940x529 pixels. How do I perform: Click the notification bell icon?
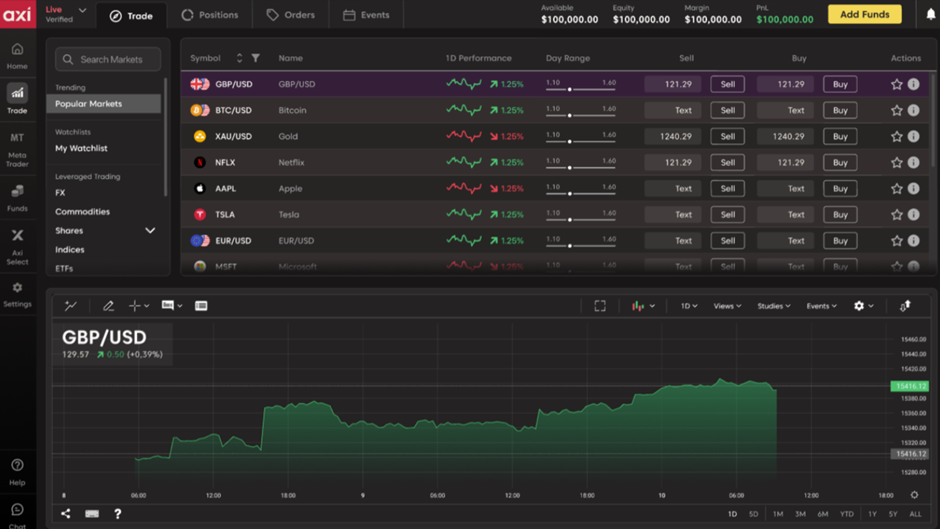pyautogui.click(x=930, y=15)
